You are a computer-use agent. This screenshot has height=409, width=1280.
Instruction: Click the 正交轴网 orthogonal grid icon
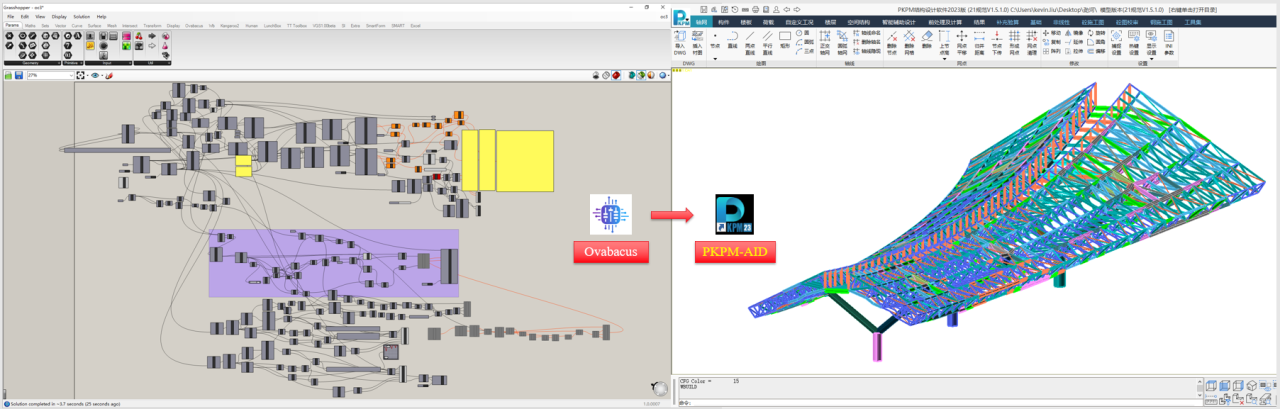[x=825, y=41]
